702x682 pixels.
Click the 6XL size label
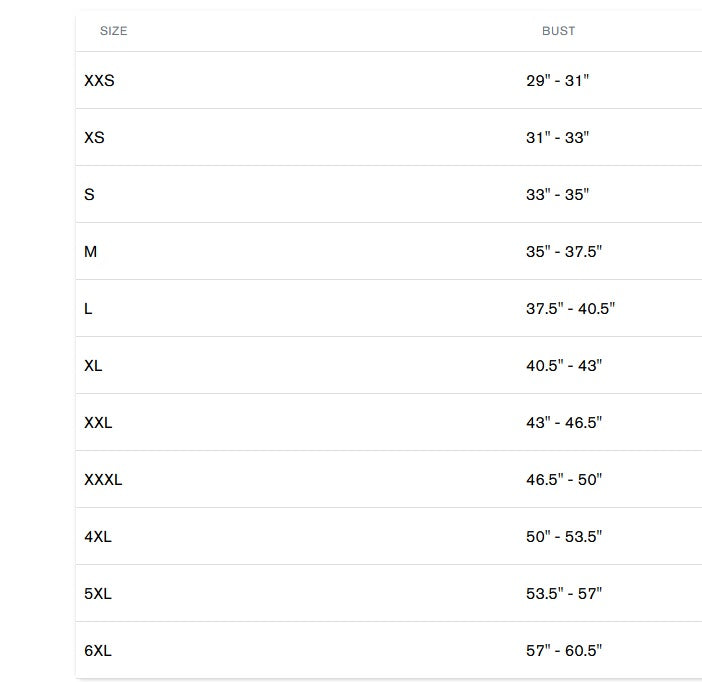pos(98,651)
